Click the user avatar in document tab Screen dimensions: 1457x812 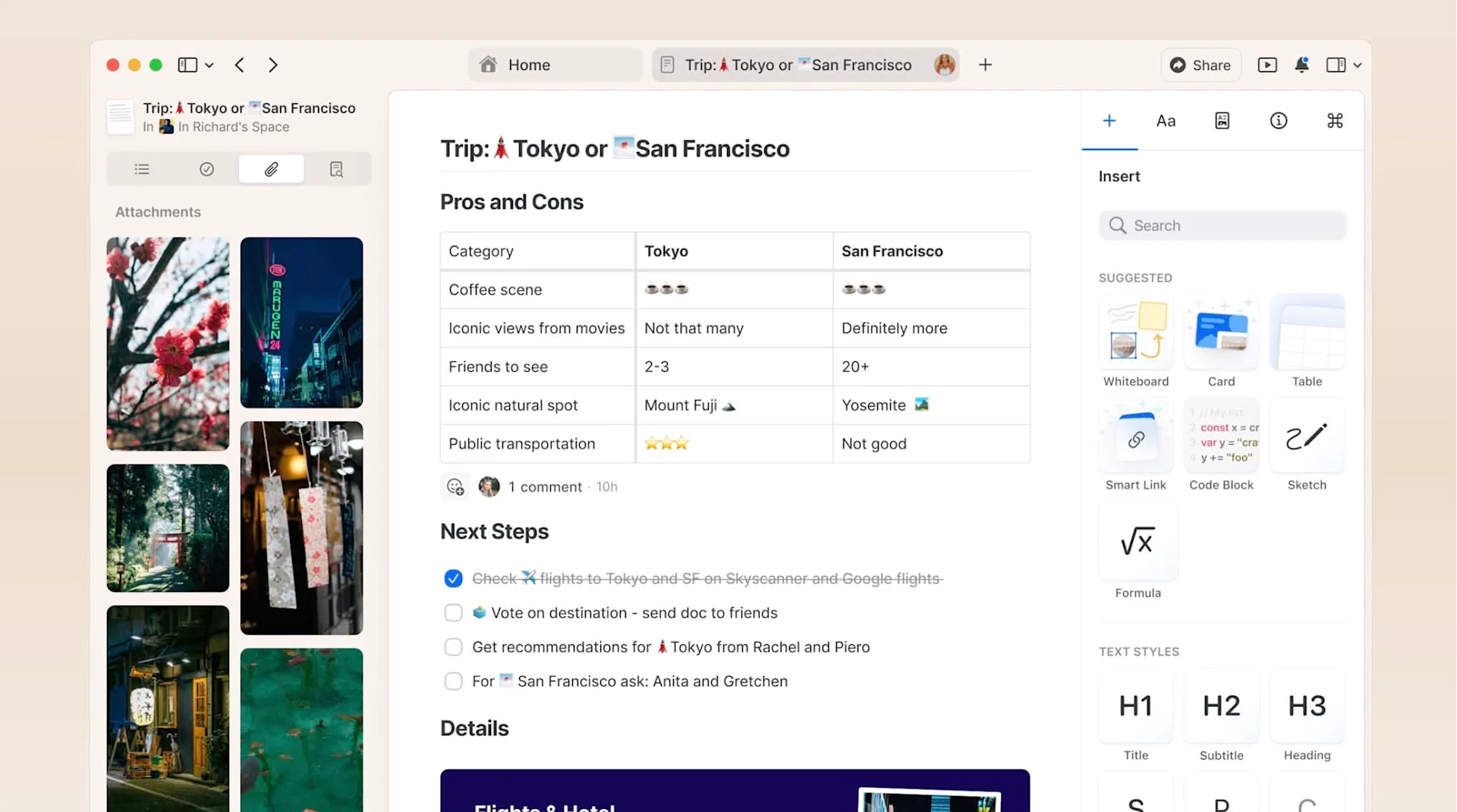pos(945,65)
